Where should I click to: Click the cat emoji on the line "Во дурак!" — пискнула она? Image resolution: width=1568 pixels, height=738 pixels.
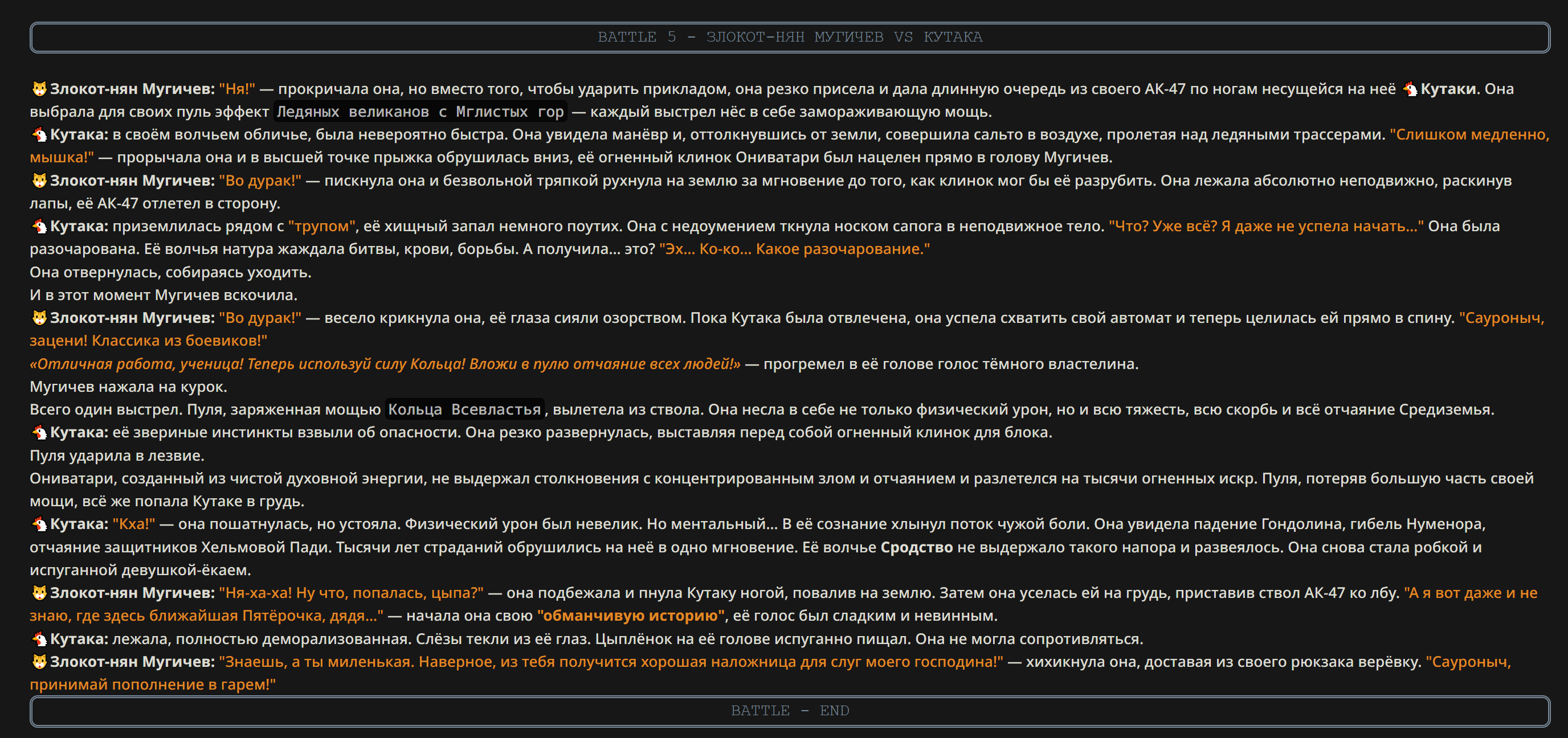pyautogui.click(x=39, y=181)
